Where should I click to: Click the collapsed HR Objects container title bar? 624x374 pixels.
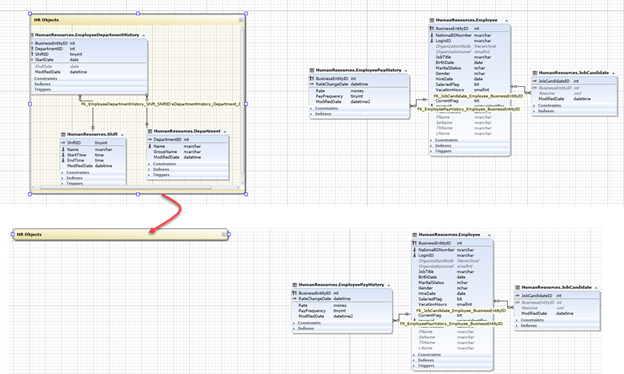120,234
